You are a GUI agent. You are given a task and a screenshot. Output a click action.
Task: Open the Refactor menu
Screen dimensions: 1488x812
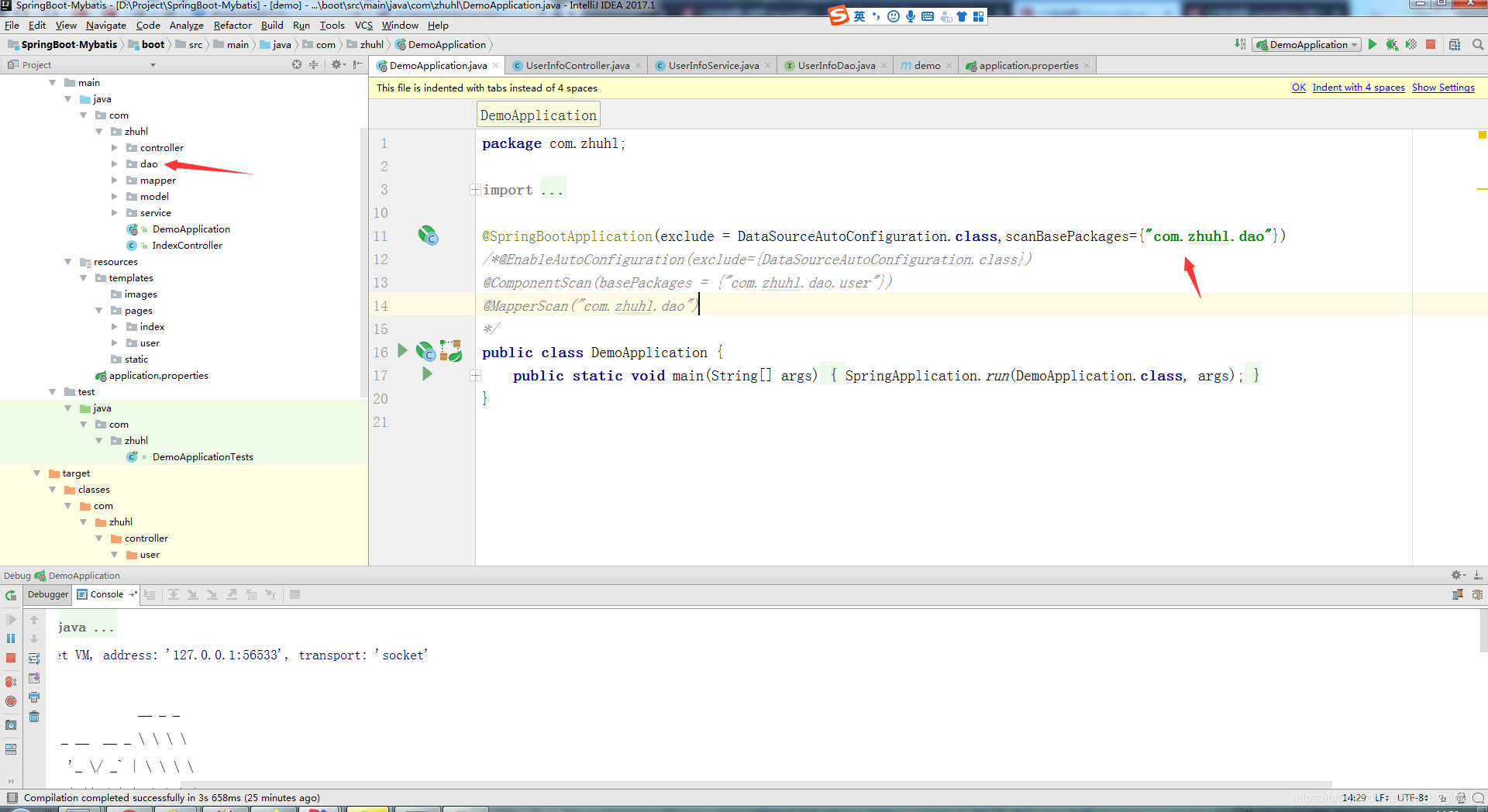point(232,26)
